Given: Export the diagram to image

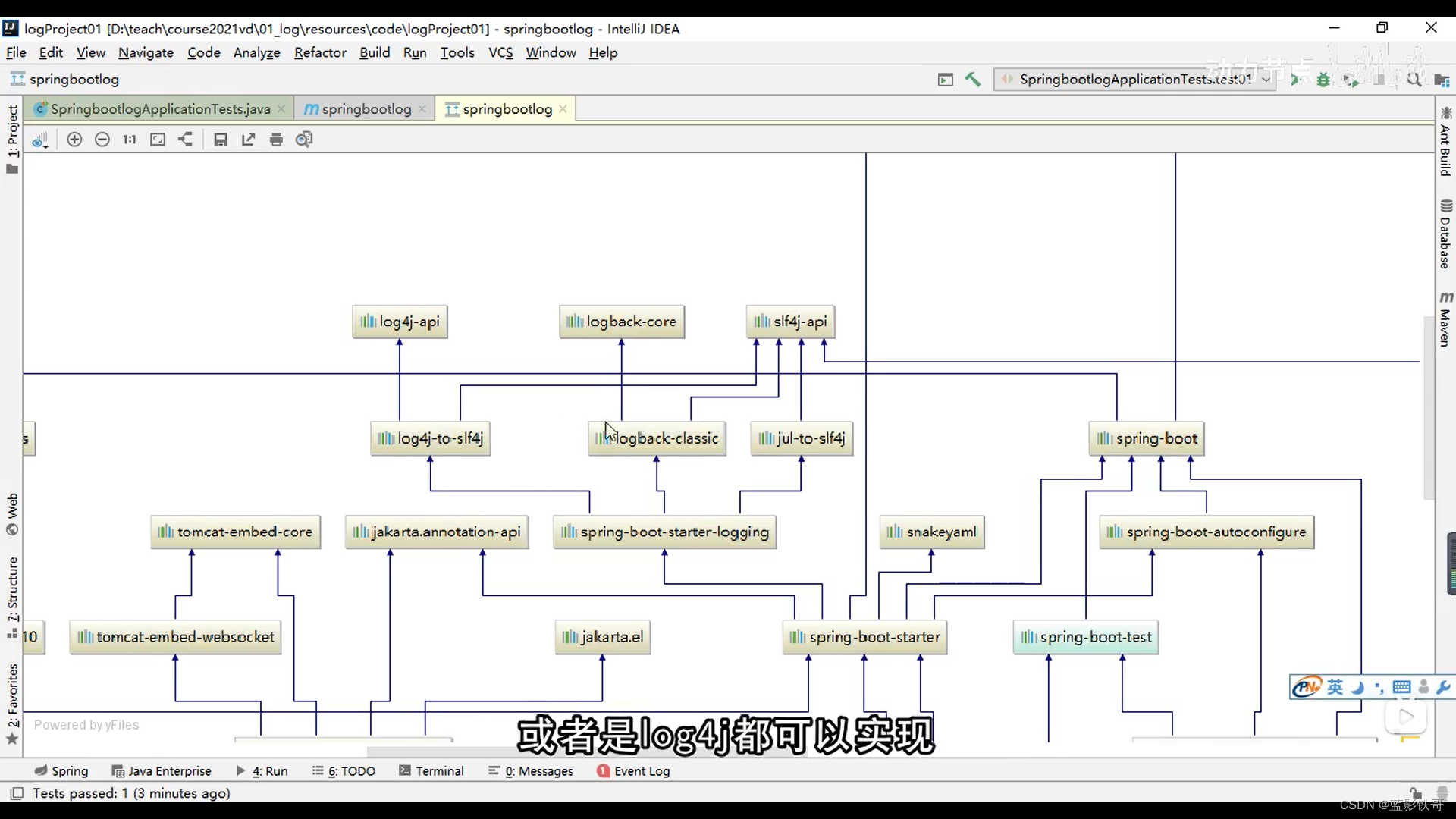Looking at the screenshot, I should click(249, 140).
